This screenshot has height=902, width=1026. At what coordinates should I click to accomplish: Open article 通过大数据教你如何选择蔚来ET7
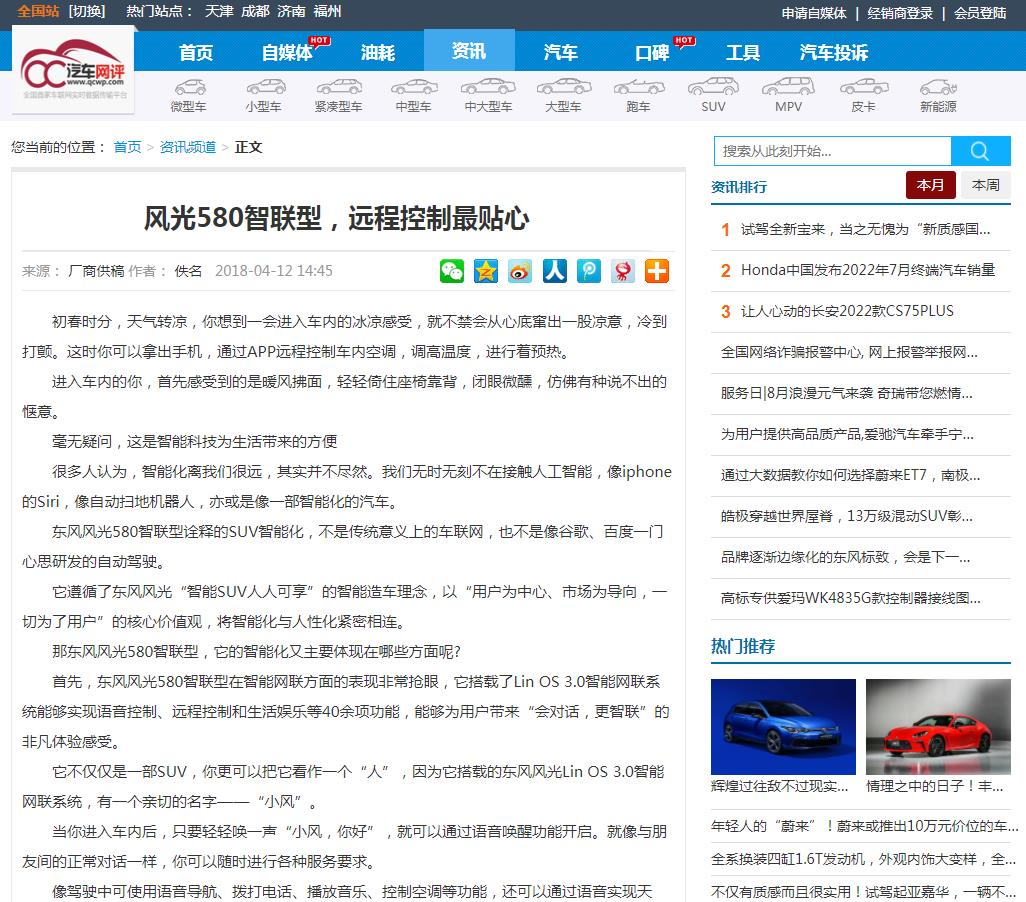pyautogui.click(x=850, y=475)
